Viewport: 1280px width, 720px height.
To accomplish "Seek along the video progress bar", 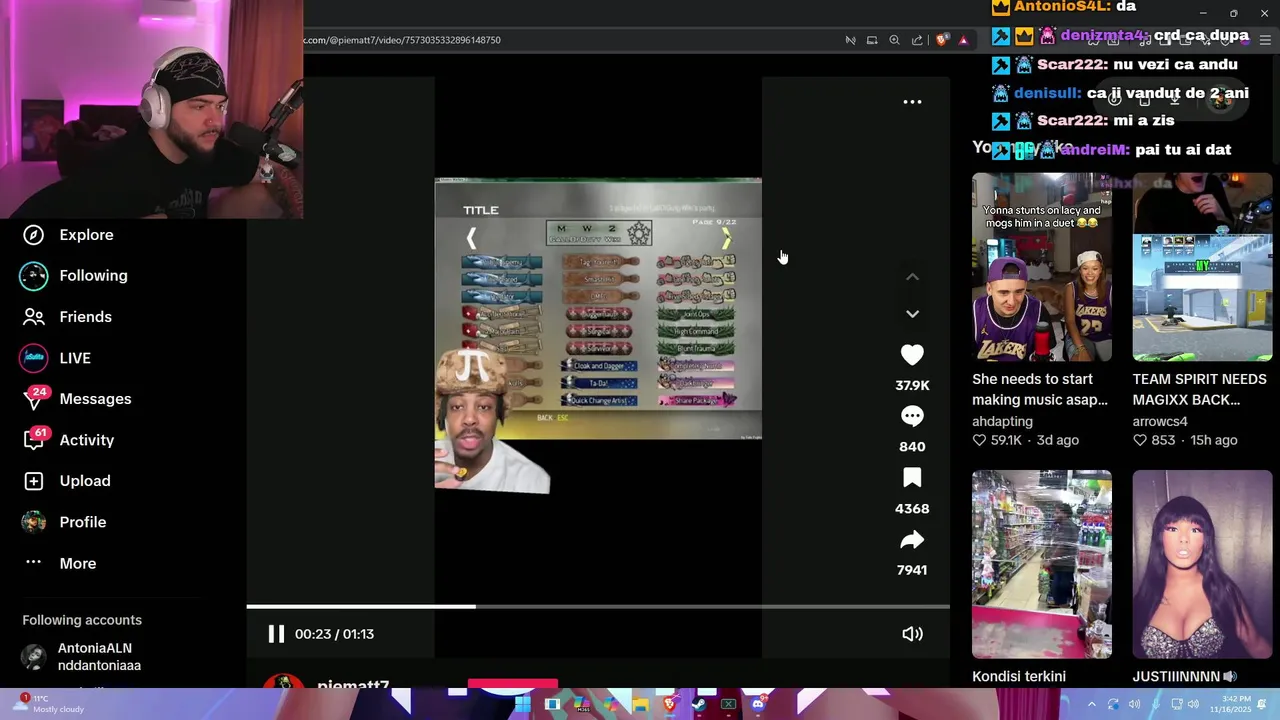I will [598, 606].
